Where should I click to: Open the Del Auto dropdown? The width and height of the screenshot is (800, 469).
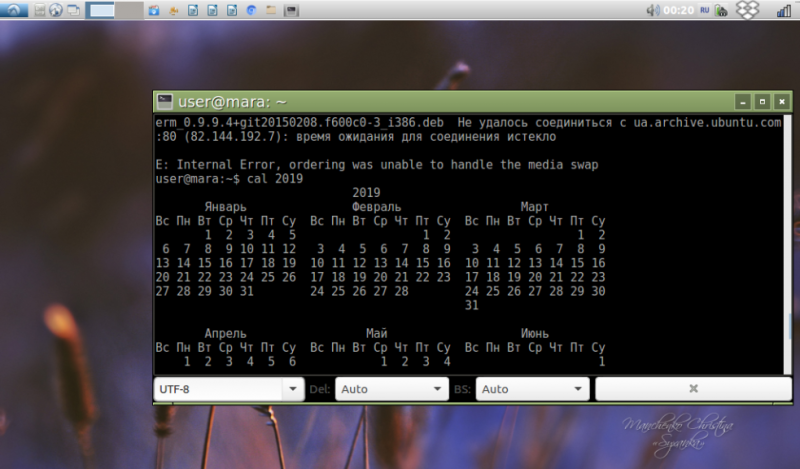[x=392, y=389]
